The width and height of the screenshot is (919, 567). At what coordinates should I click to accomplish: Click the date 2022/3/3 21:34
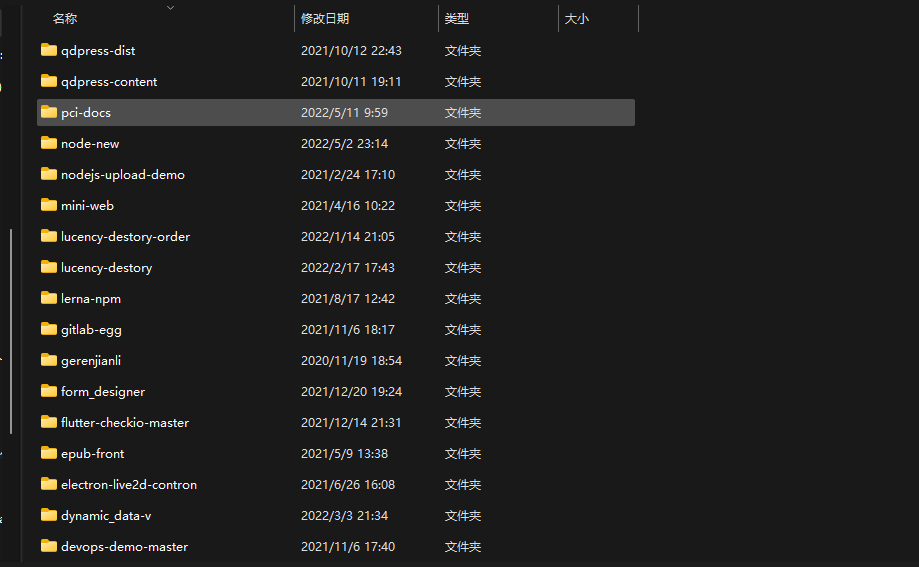click(344, 516)
